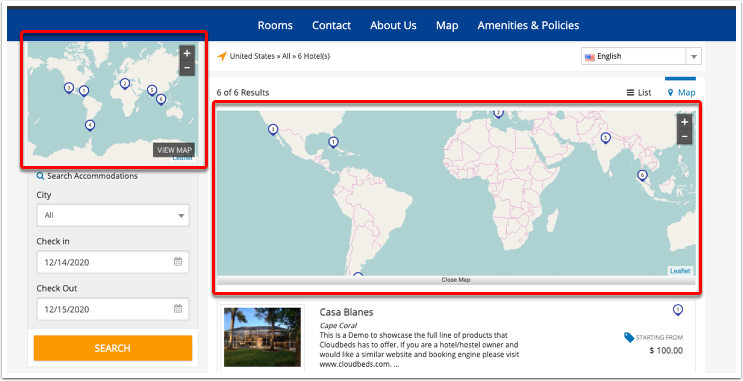Select map marker 5 on large map

[605, 138]
